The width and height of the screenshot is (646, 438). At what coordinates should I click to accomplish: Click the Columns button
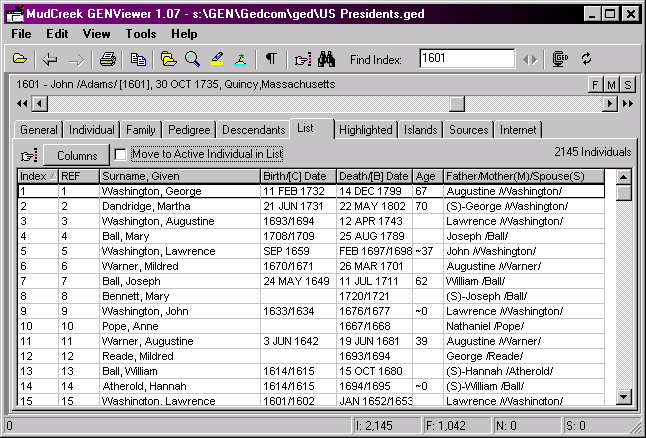click(x=76, y=155)
